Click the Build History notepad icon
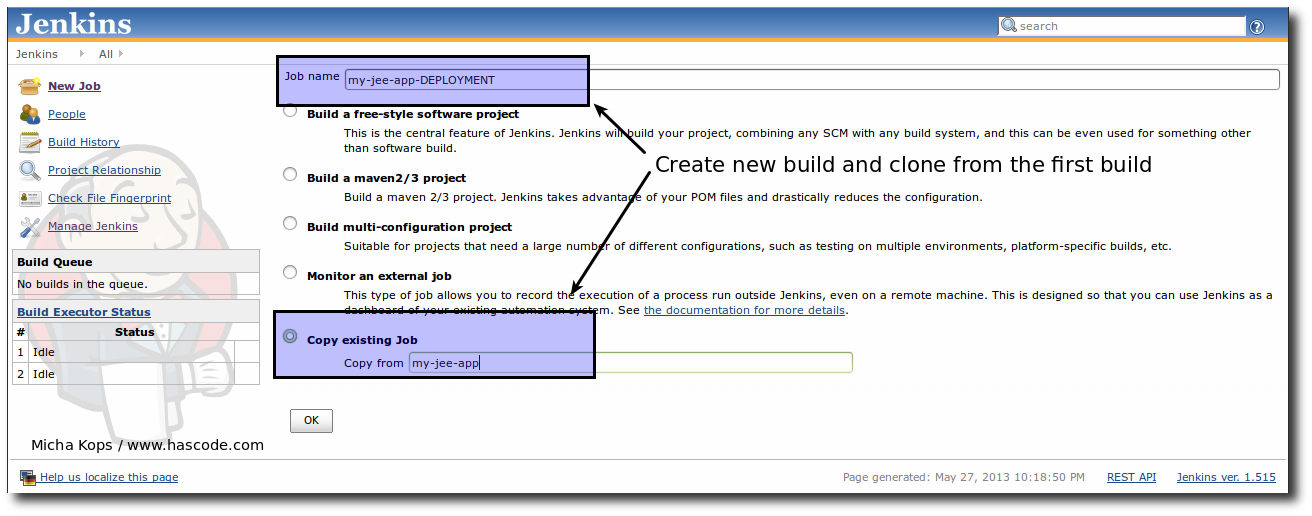The width and height of the screenshot is (1312, 516). pyautogui.click(x=30, y=142)
